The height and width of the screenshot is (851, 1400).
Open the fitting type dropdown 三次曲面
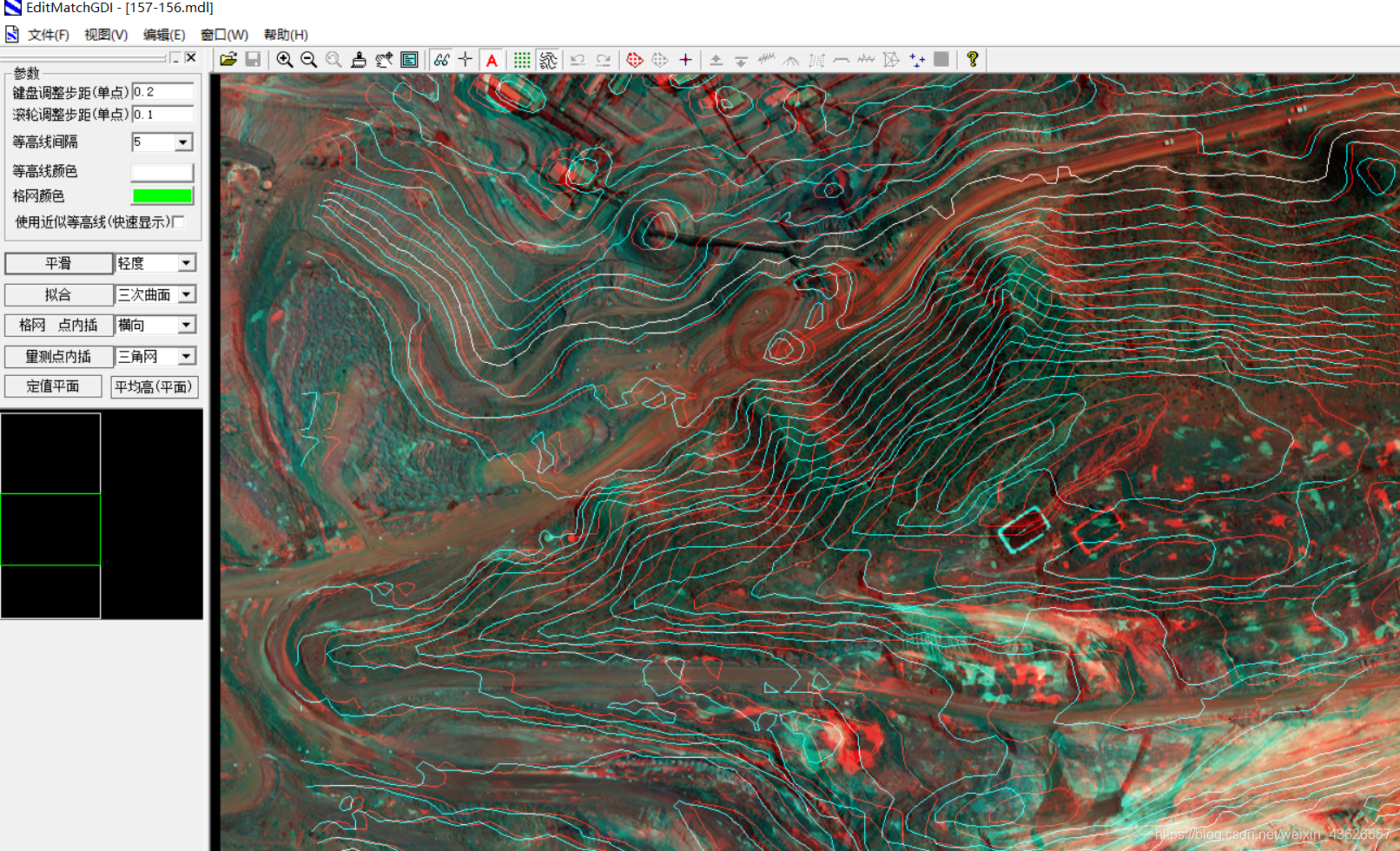tap(187, 295)
